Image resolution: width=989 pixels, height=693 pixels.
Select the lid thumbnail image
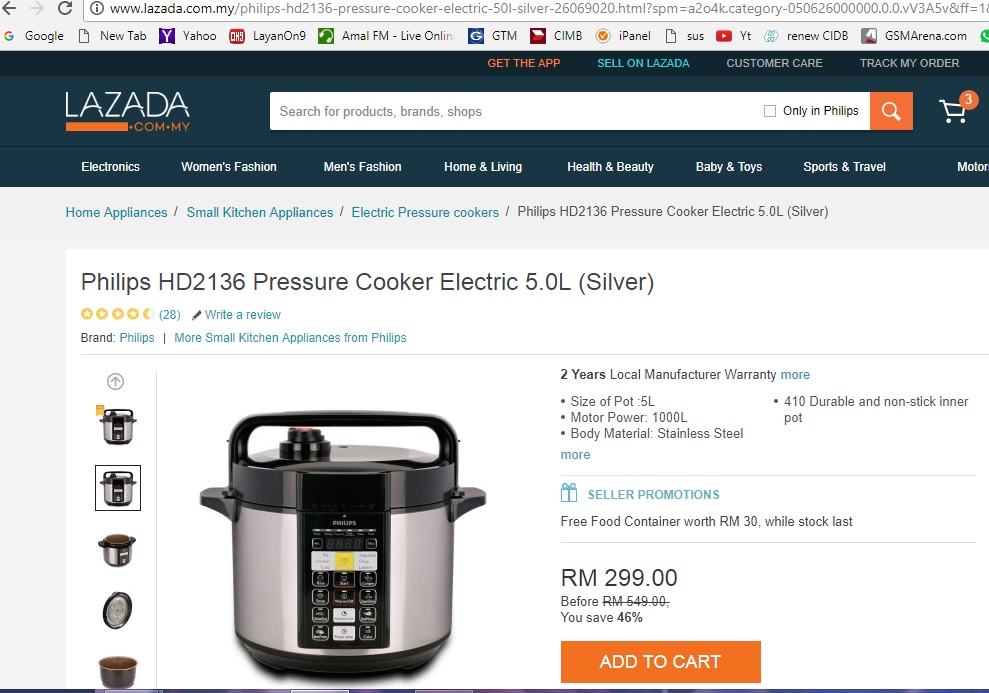tap(117, 610)
